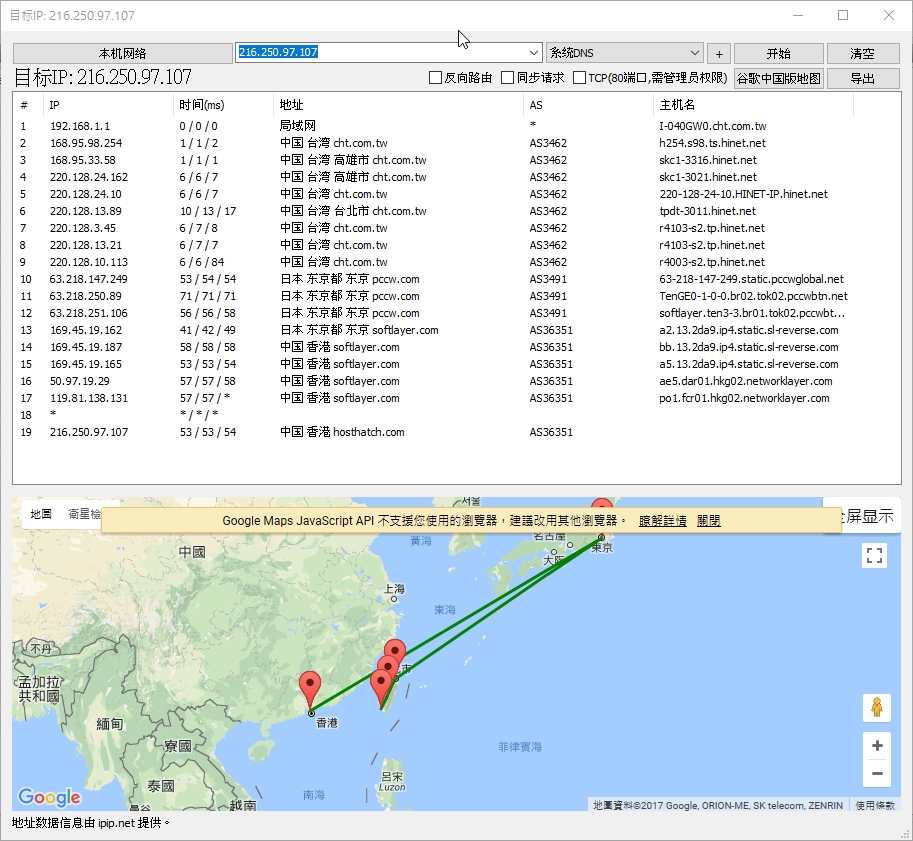Click address 中国 香港 hosthatch.com
This screenshot has height=841, width=913.
click(342, 432)
